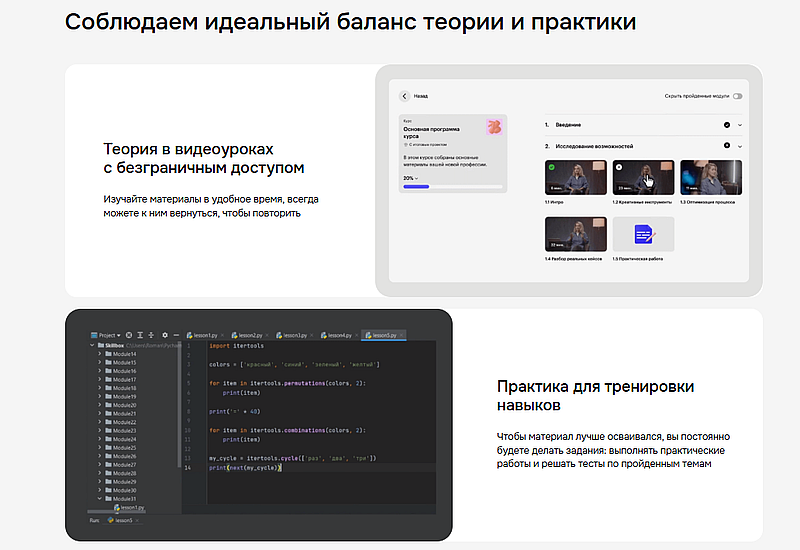
Task: Open the Project view dropdown
Action: tap(105, 335)
